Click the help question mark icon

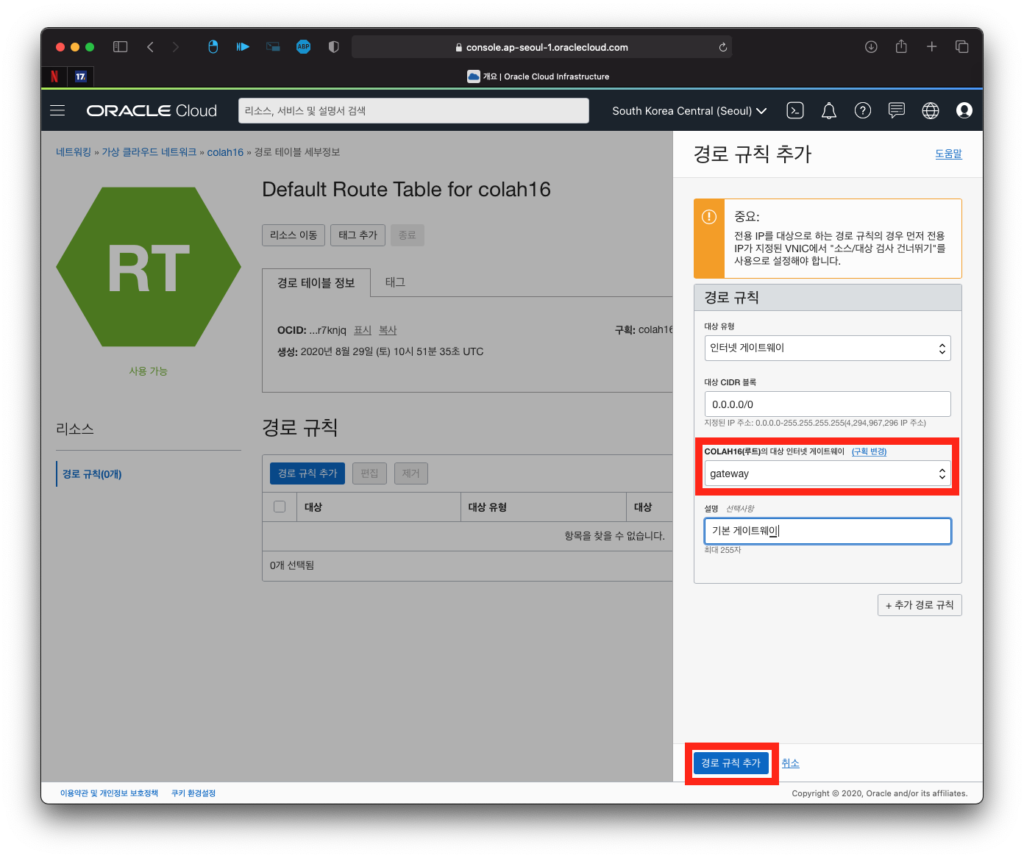[x=863, y=111]
